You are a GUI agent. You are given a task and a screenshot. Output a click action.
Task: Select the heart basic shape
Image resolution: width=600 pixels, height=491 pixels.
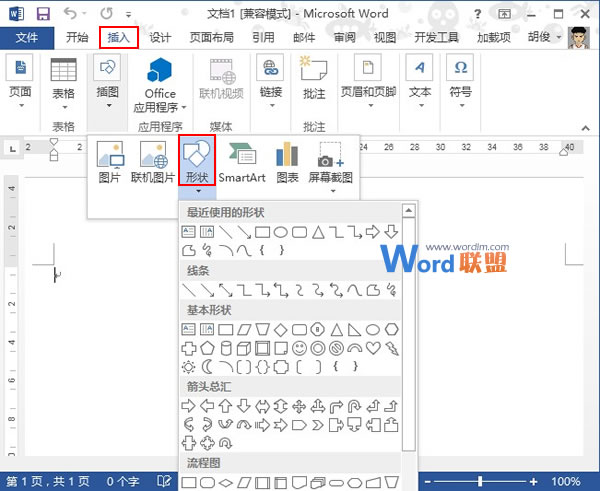click(373, 348)
